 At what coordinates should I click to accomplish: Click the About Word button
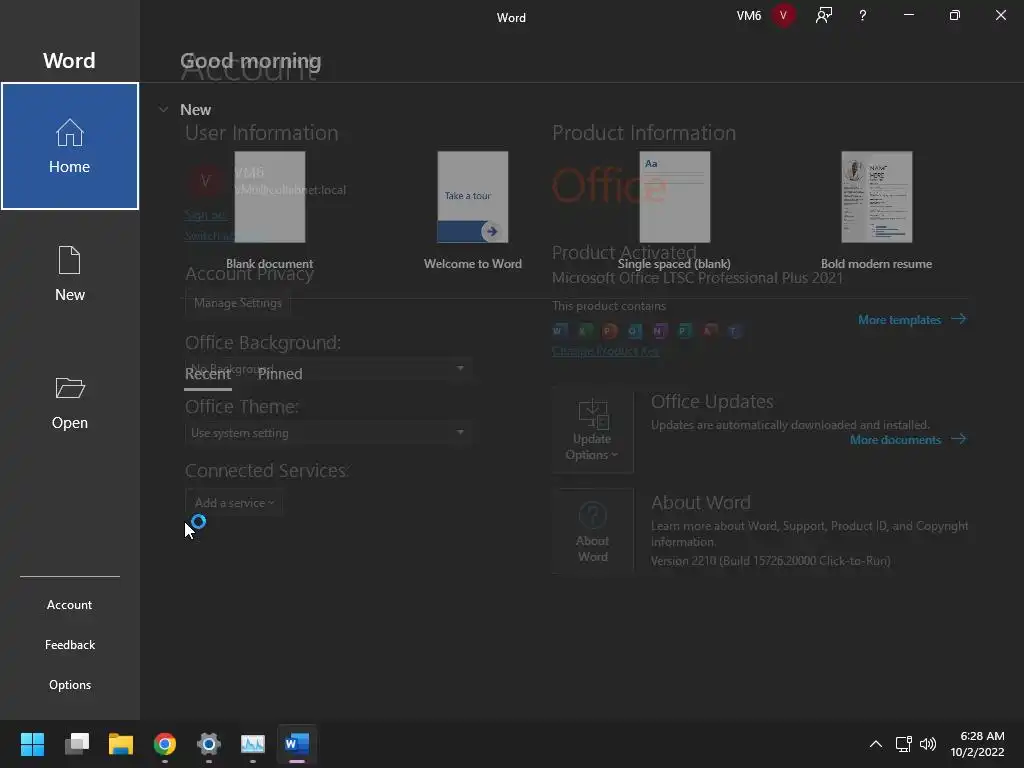pyautogui.click(x=593, y=531)
